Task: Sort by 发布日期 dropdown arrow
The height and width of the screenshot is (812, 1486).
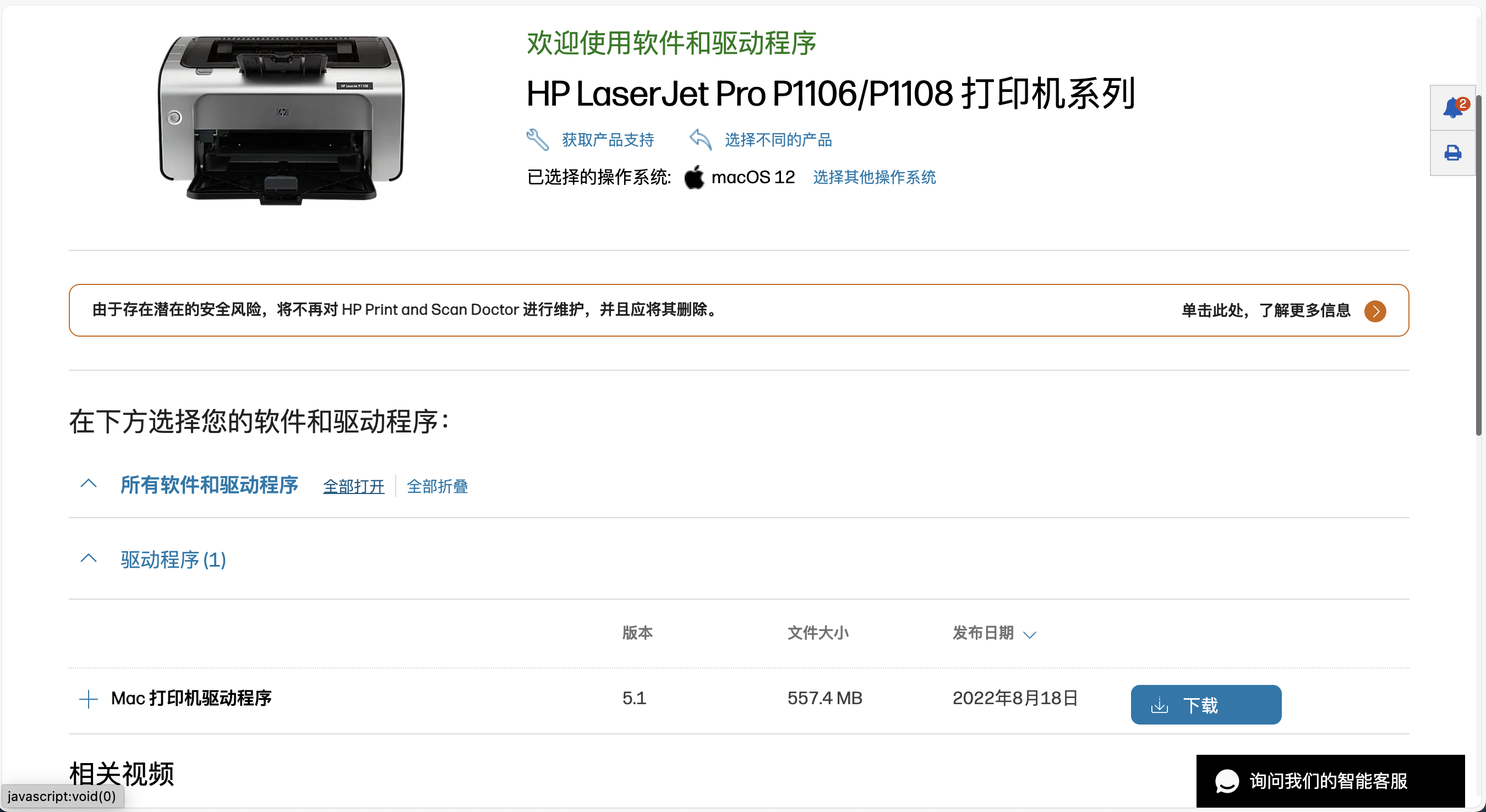Action: (1030, 634)
